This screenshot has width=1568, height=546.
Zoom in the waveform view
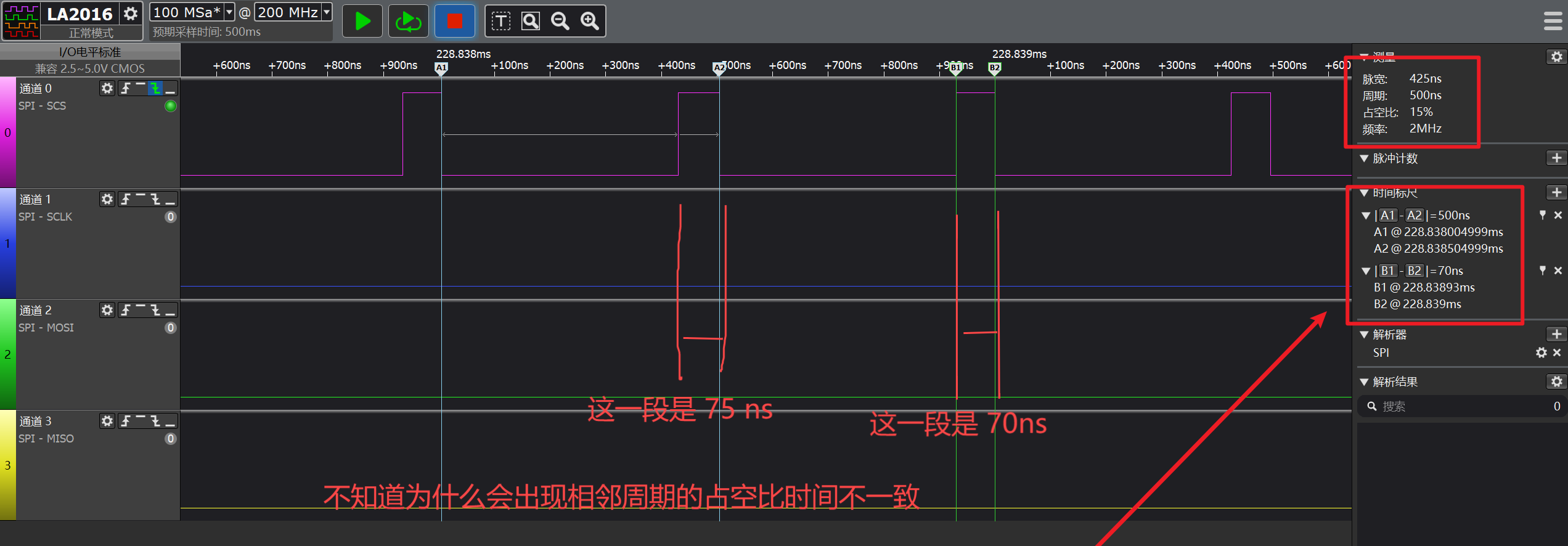[590, 22]
